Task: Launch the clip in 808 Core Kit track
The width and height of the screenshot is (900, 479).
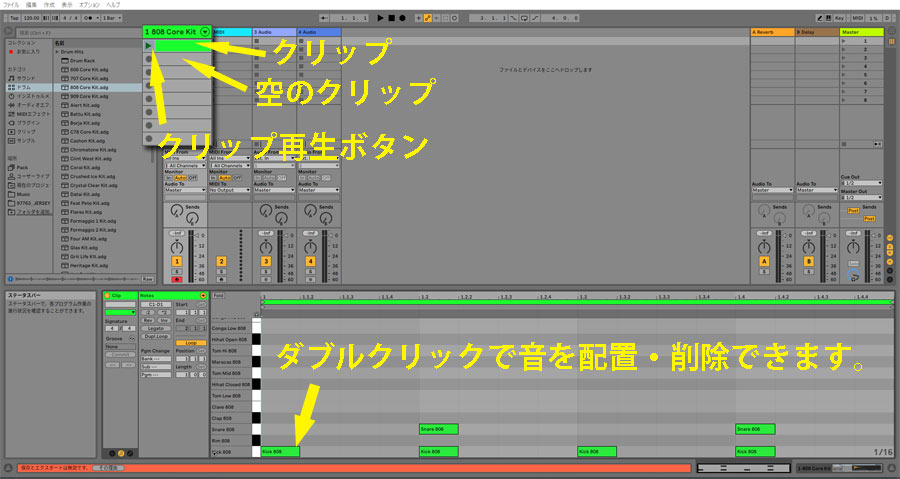Action: pos(148,45)
